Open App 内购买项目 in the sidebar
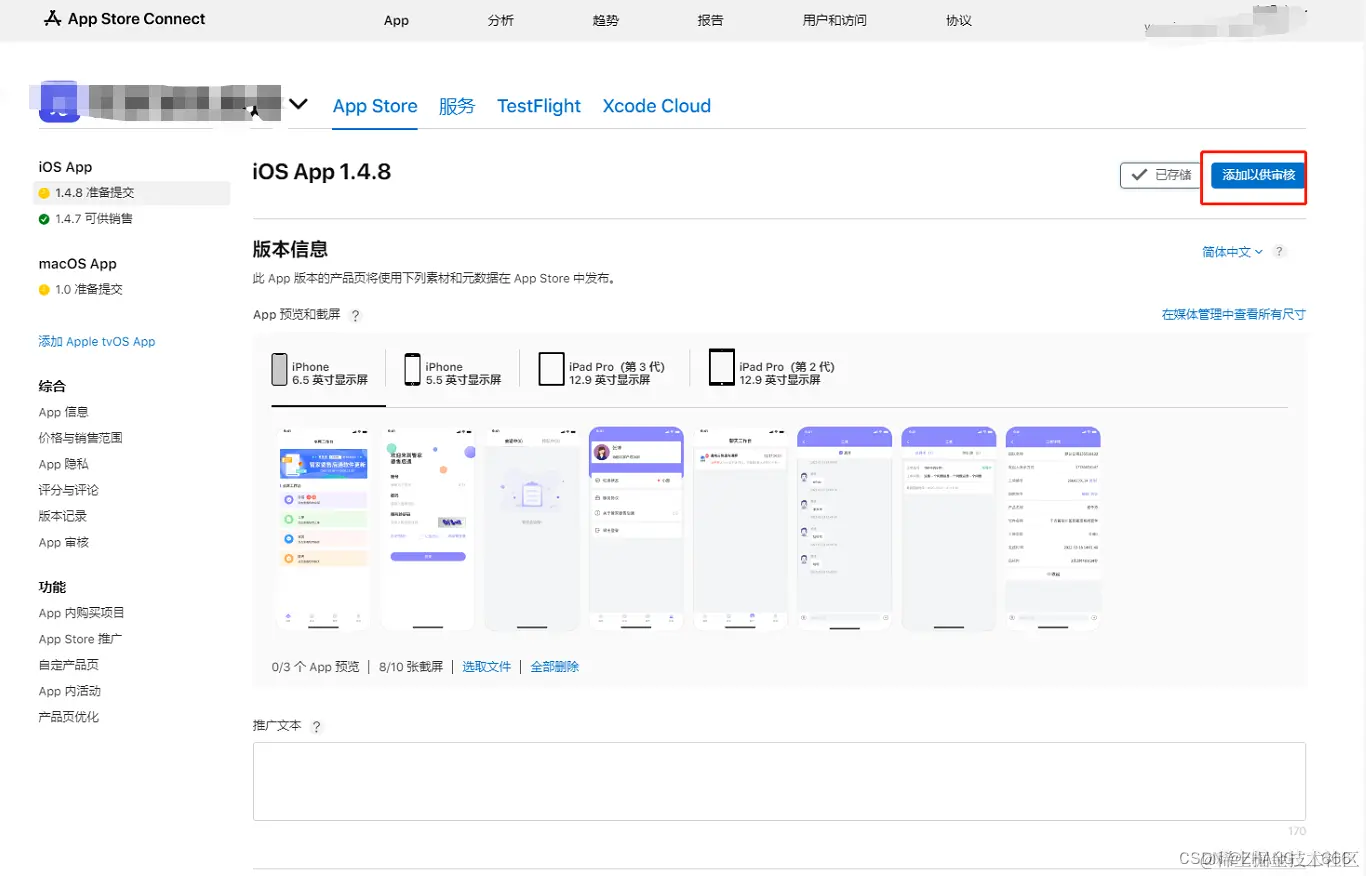 tap(81, 613)
